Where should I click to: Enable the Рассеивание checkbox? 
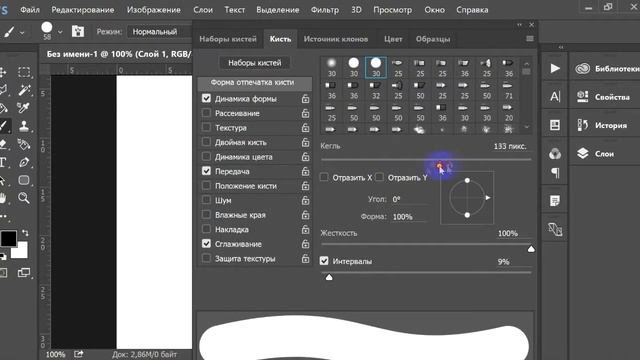pyautogui.click(x=206, y=113)
